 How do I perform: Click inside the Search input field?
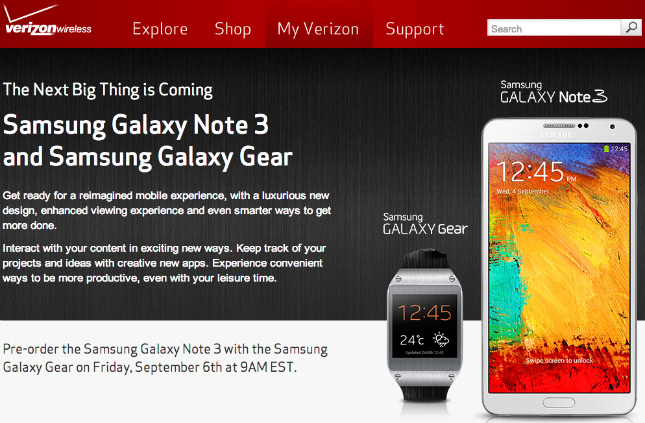pos(554,28)
